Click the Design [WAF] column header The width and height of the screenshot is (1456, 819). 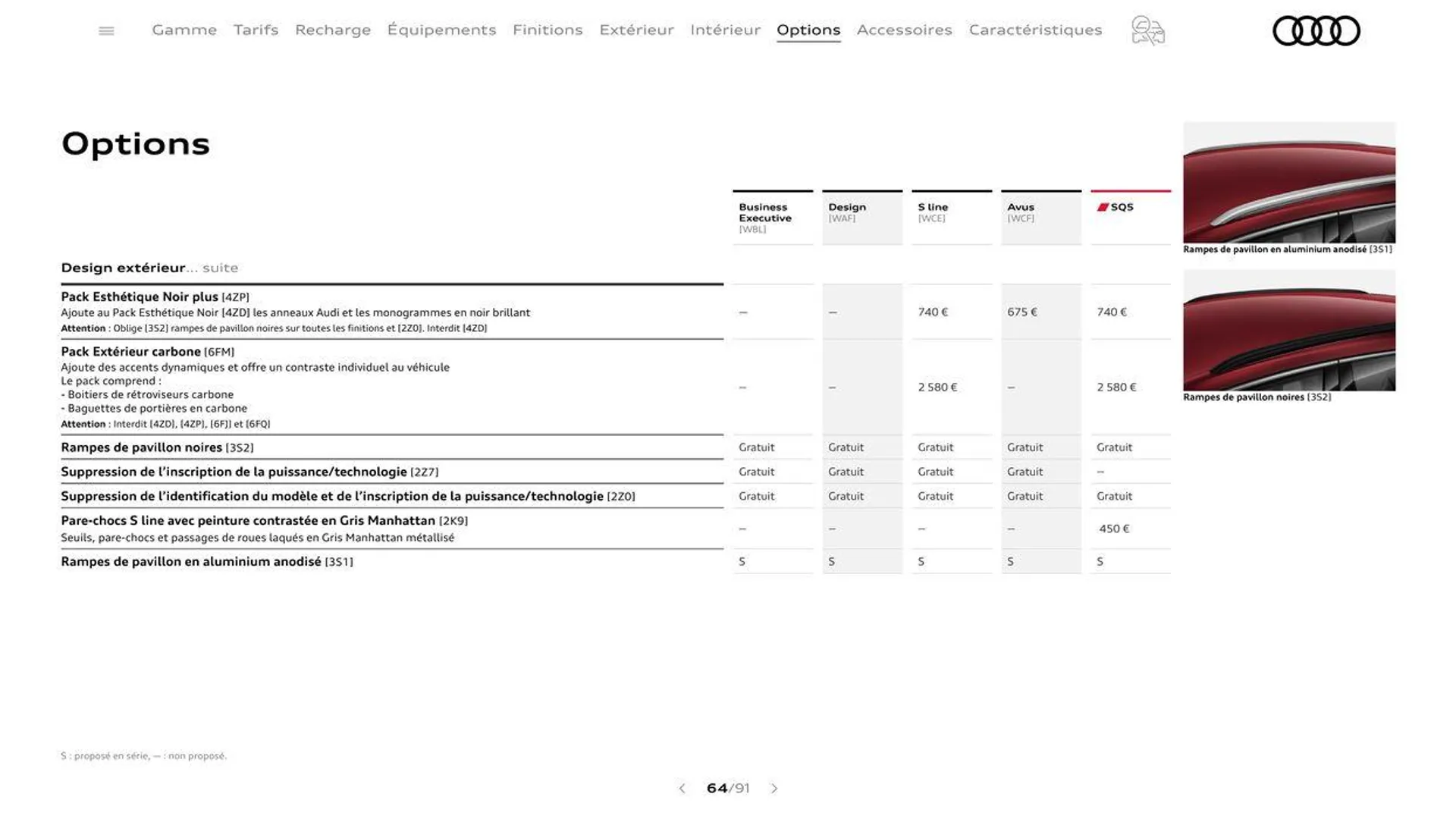(862, 218)
